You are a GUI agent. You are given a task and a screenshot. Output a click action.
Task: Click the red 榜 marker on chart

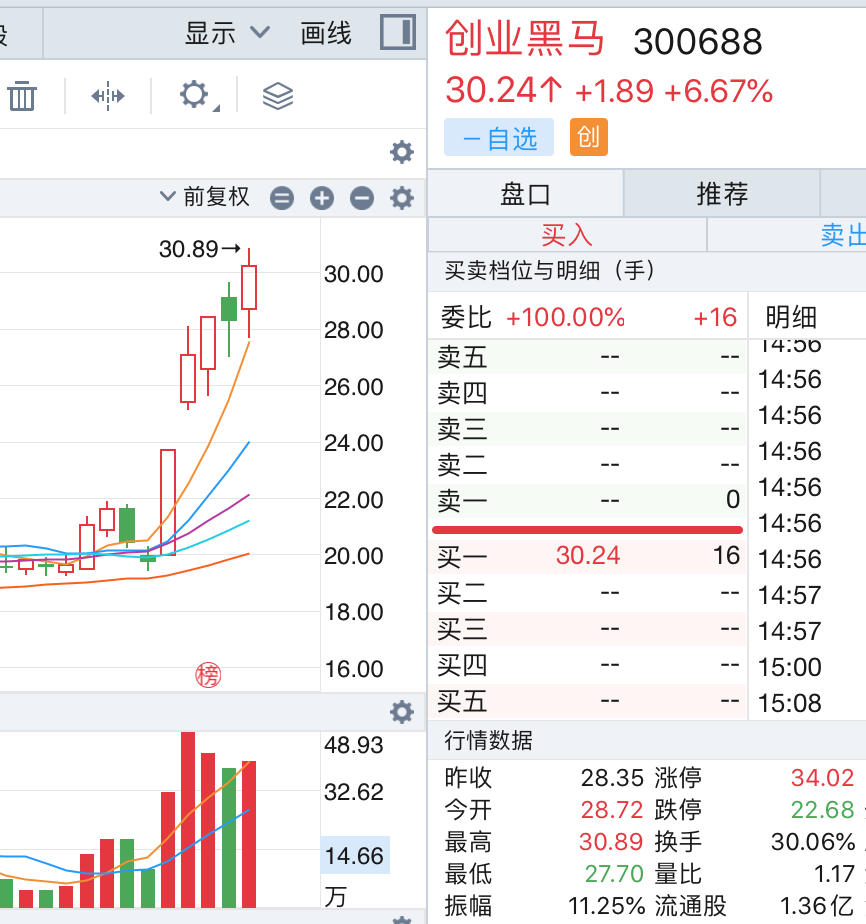pyautogui.click(x=208, y=675)
